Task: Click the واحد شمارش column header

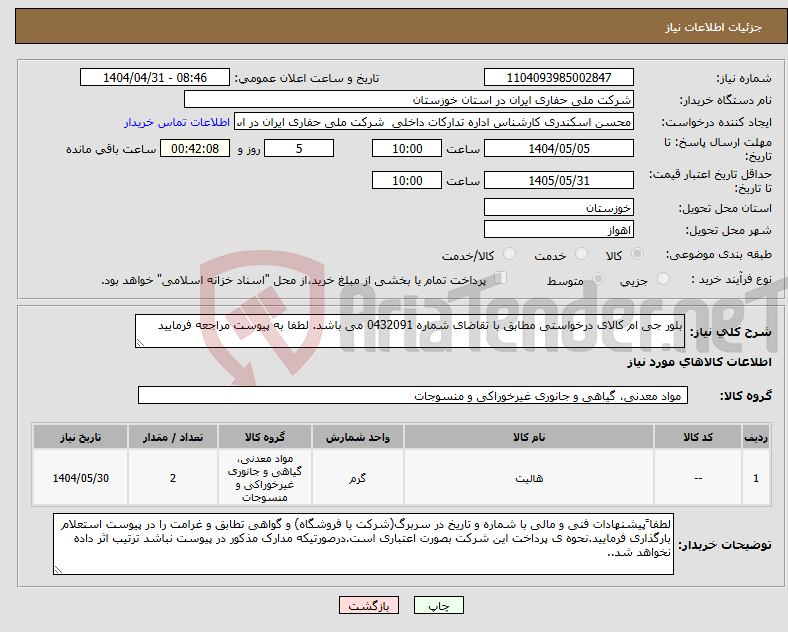Action: [357, 437]
